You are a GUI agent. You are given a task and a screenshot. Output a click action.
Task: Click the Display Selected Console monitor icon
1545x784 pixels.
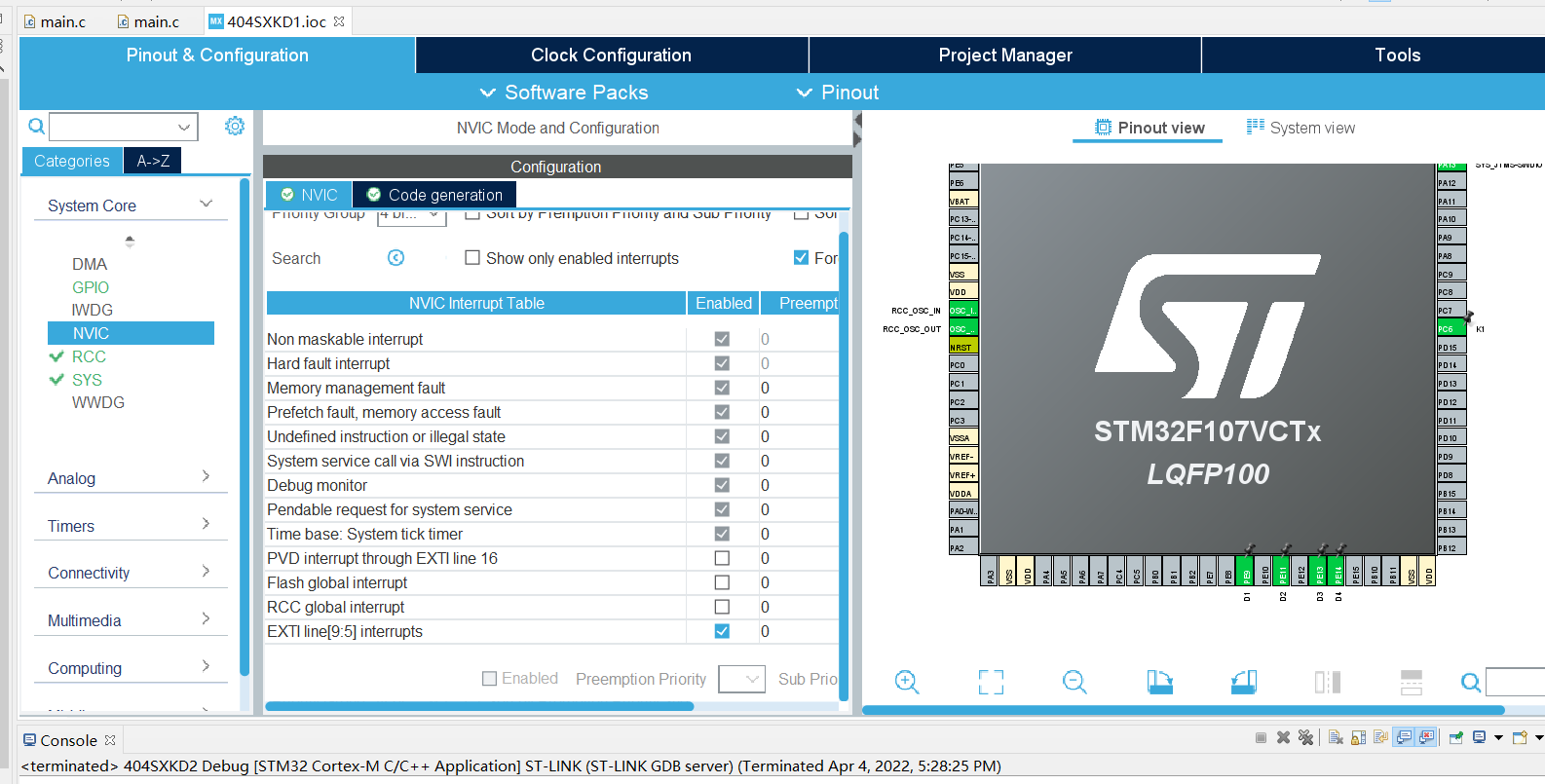tap(1479, 737)
